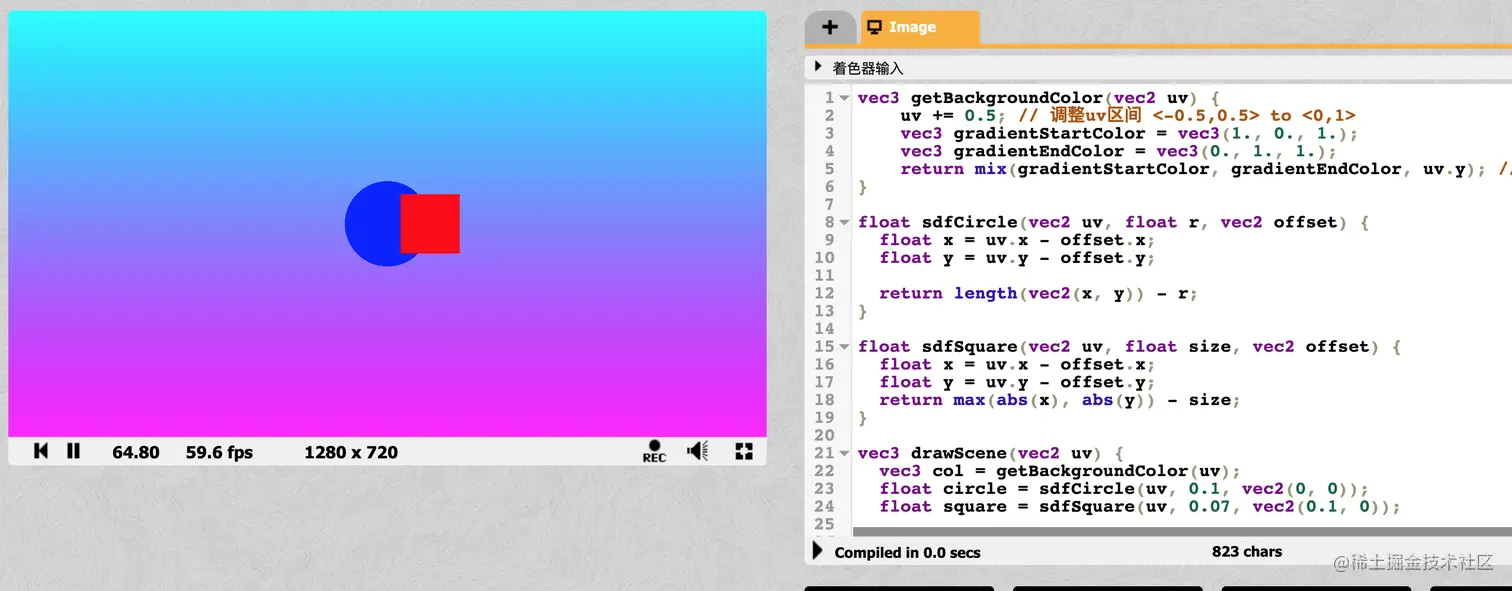Viewport: 1512px width, 591px height.
Task: Start recording with the REC icon
Action: [x=654, y=451]
